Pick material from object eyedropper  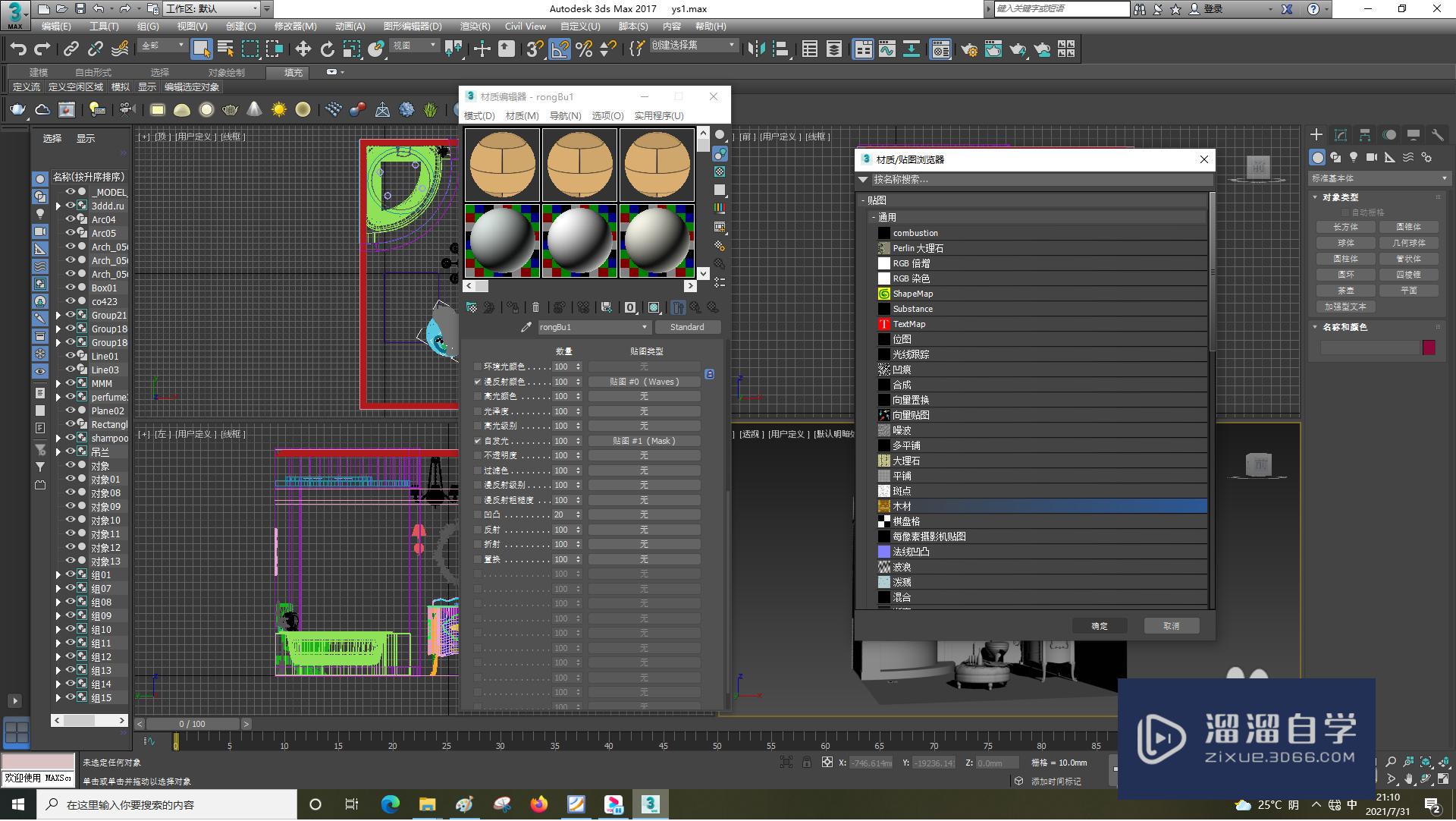pyautogui.click(x=526, y=327)
